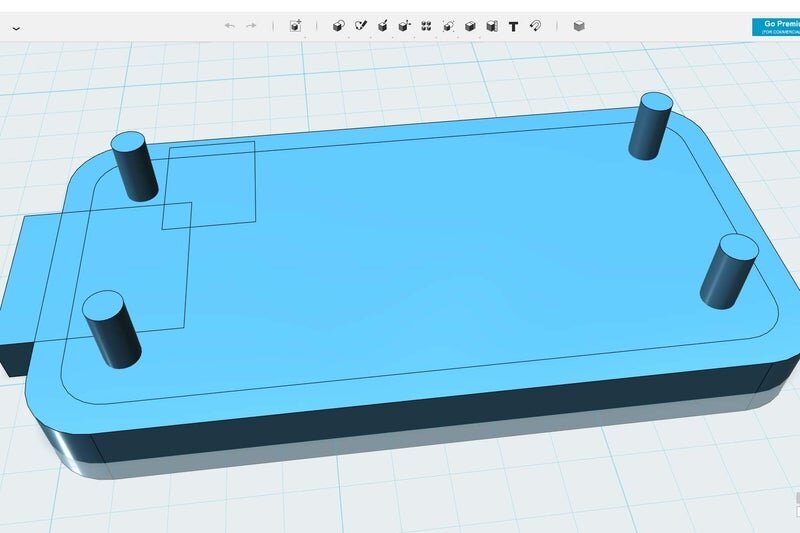Open the Transform tool
This screenshot has height=533, width=800.
tap(295, 26)
